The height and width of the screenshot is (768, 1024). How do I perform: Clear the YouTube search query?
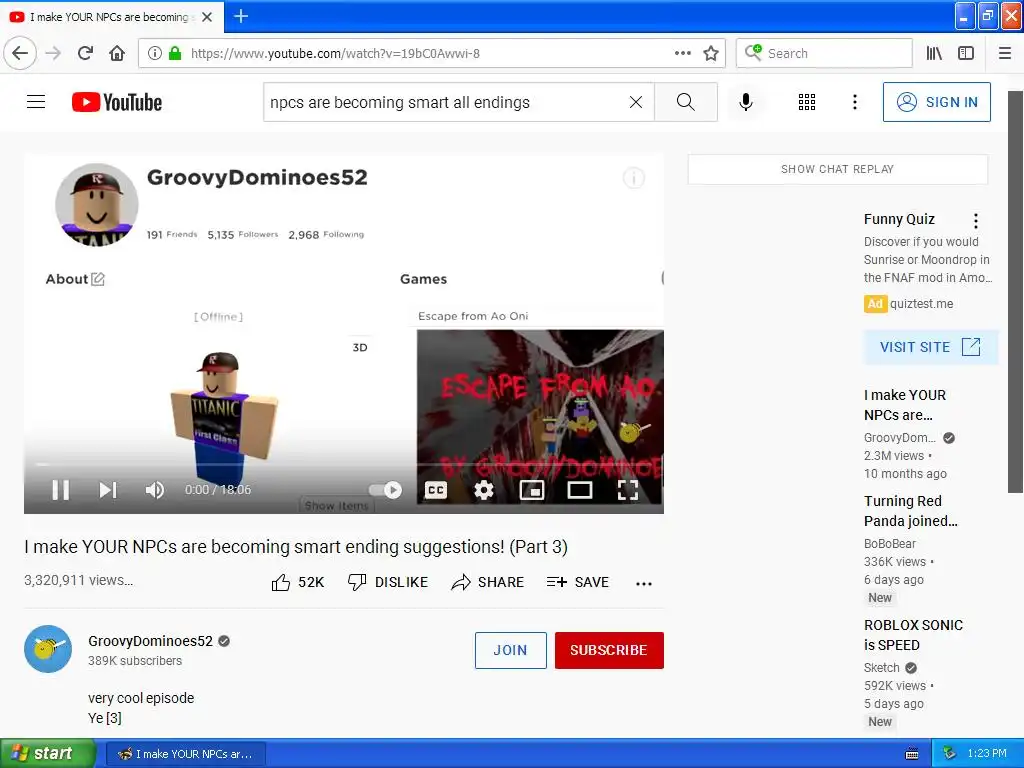635,102
